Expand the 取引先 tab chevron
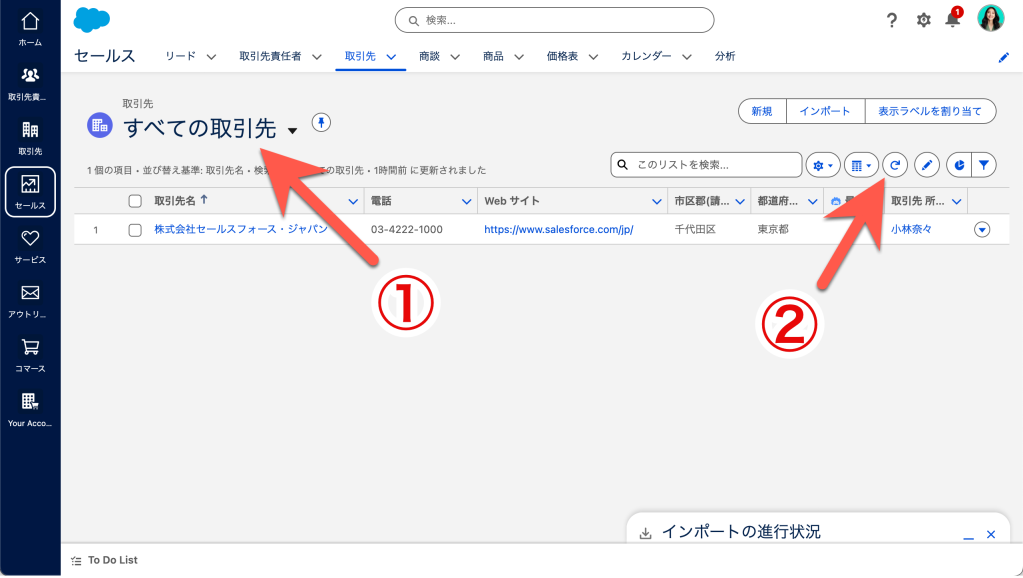 [391, 57]
